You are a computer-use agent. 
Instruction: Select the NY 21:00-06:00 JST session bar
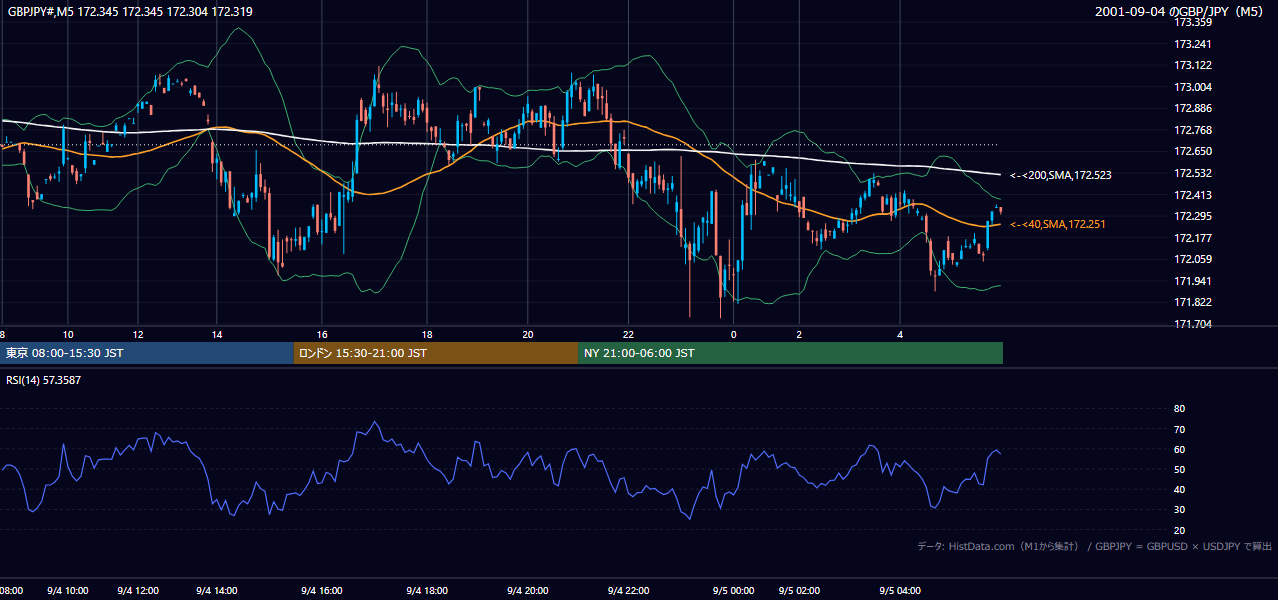pyautogui.click(x=790, y=353)
